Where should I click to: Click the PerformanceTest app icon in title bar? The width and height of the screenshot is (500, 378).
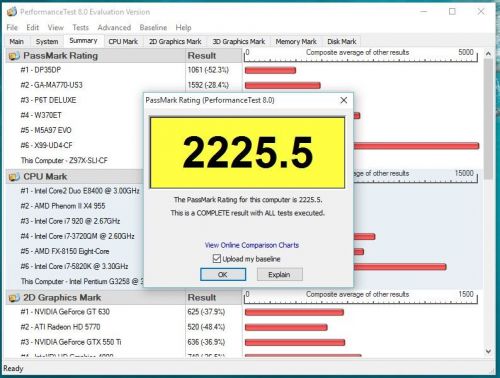(12, 12)
